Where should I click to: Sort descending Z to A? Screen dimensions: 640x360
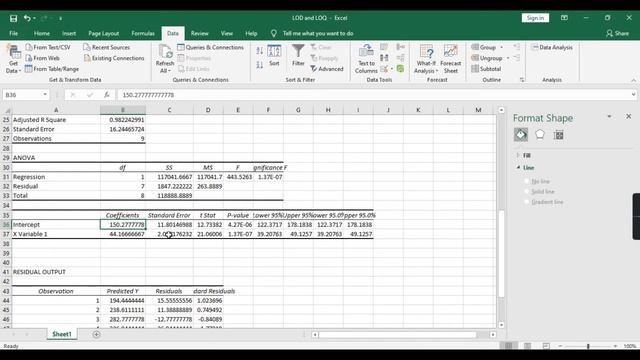coord(260,65)
